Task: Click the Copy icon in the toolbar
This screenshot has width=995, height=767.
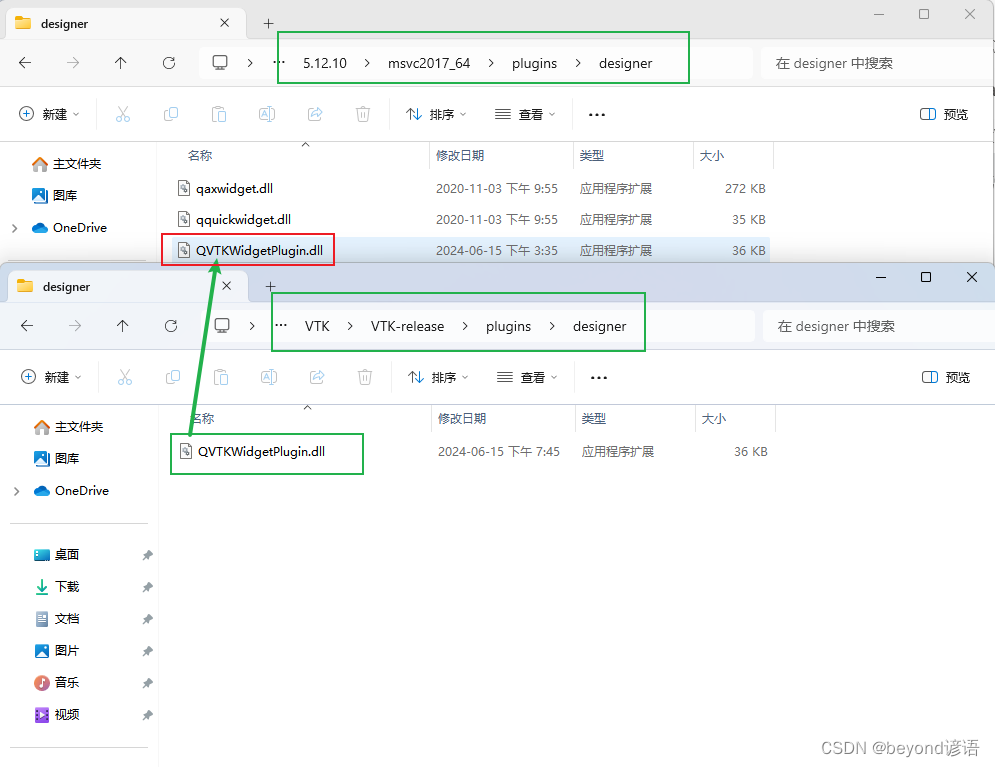Action: 171,113
